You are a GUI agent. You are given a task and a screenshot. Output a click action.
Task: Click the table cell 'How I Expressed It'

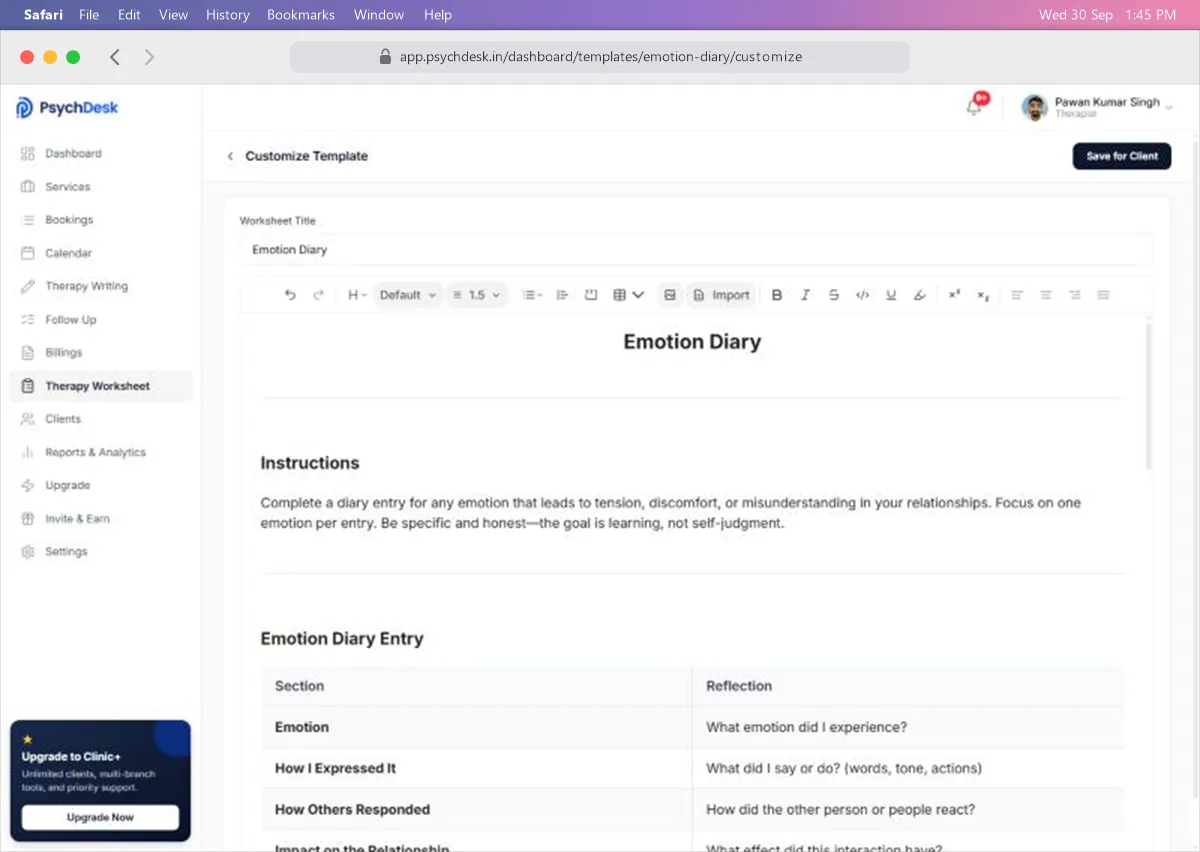477,768
